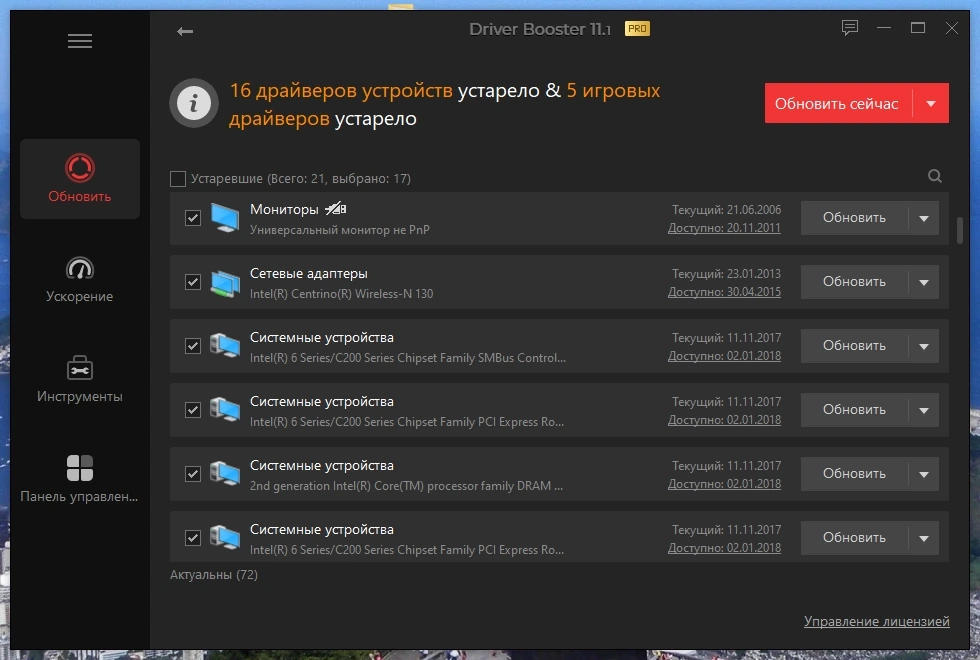The image size is (980, 660).
Task: Open the hamburger menu icon
Action: (x=80, y=41)
